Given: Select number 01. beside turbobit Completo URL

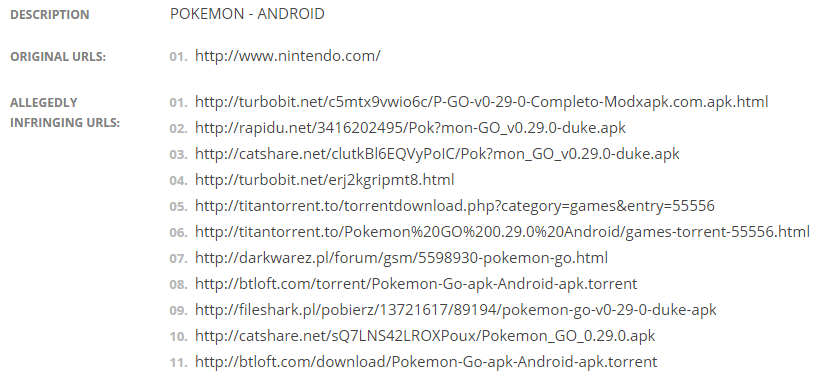Looking at the screenshot, I should coord(178,102).
